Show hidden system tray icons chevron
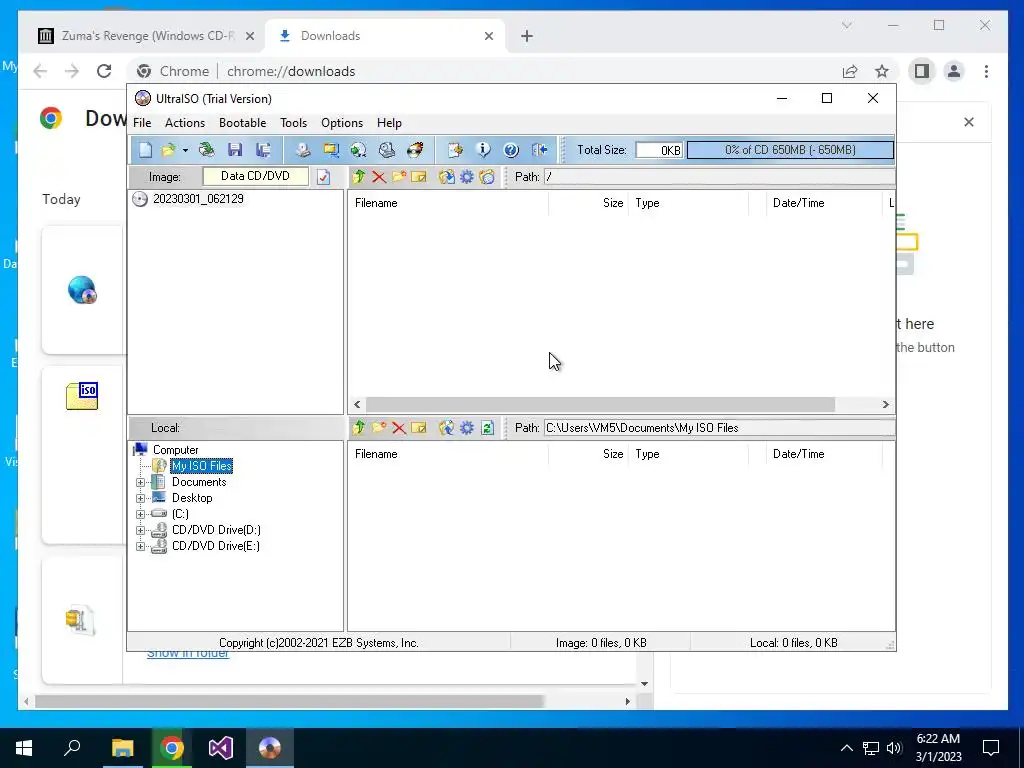This screenshot has height=768, width=1024. [846, 748]
